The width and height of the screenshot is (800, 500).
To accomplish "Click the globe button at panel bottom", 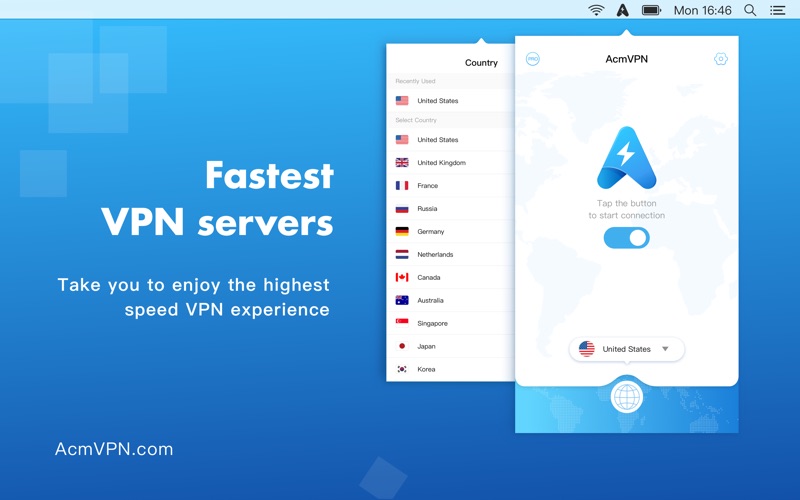I will 627,396.
